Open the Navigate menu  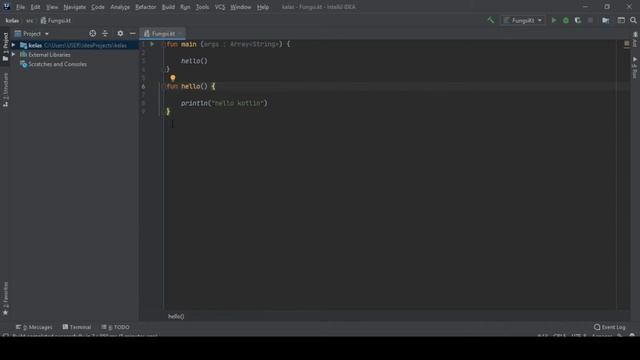(75, 7)
